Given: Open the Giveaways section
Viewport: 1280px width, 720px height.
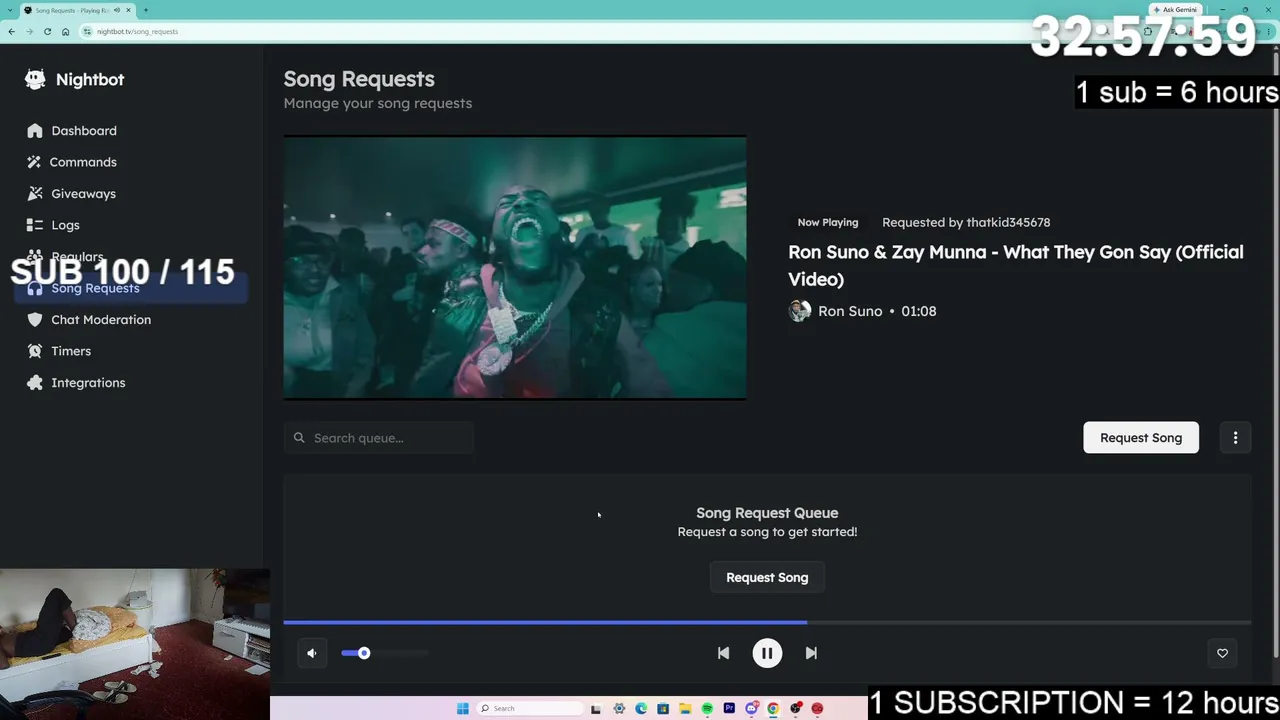Looking at the screenshot, I should point(131,194).
